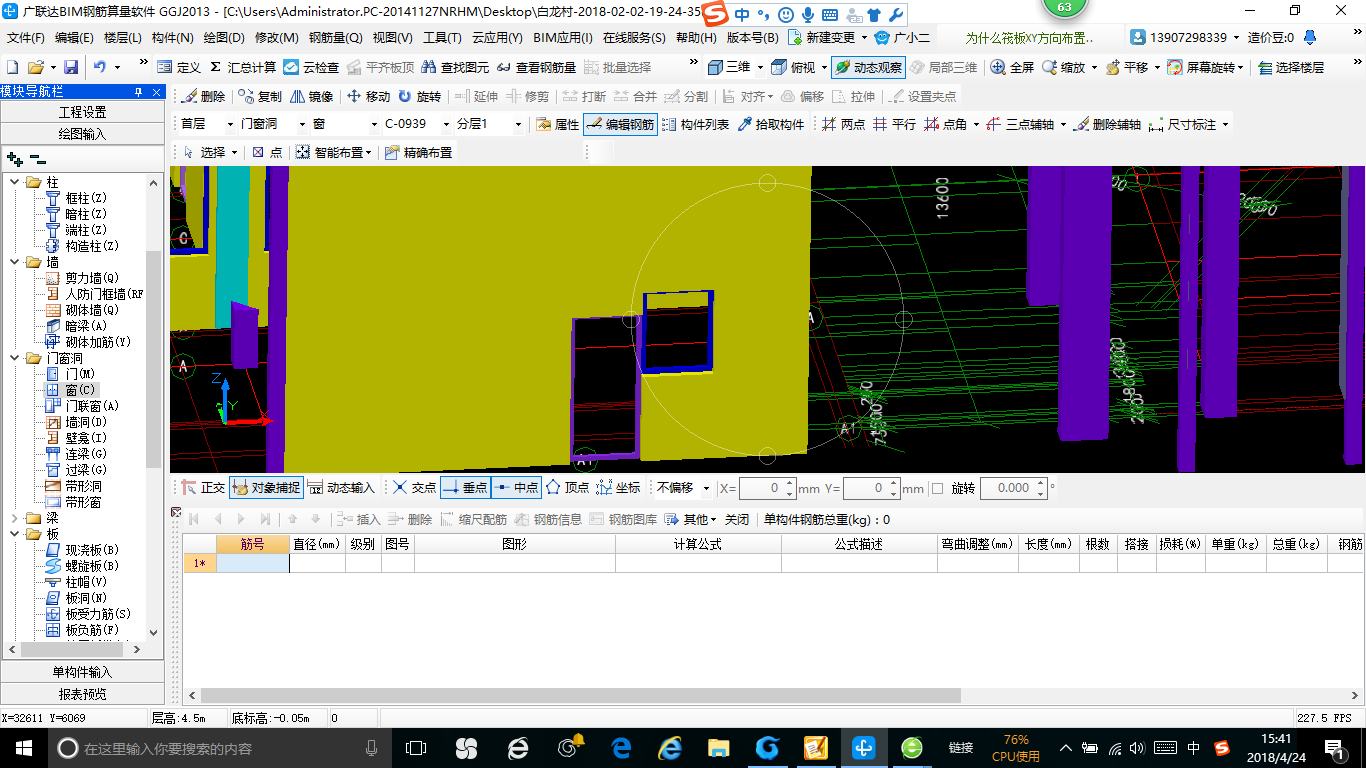Click the X coordinate input field
1366x768 pixels.
pyautogui.click(x=766, y=488)
